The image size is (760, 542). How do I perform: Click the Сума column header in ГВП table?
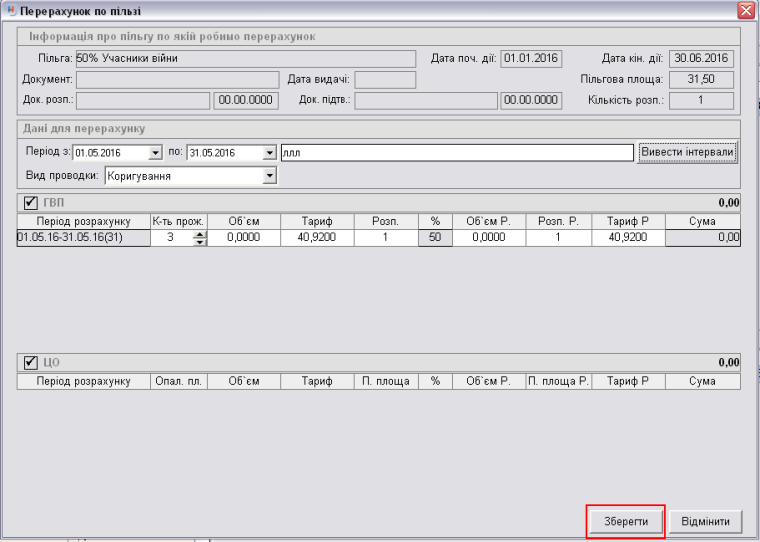[701, 221]
